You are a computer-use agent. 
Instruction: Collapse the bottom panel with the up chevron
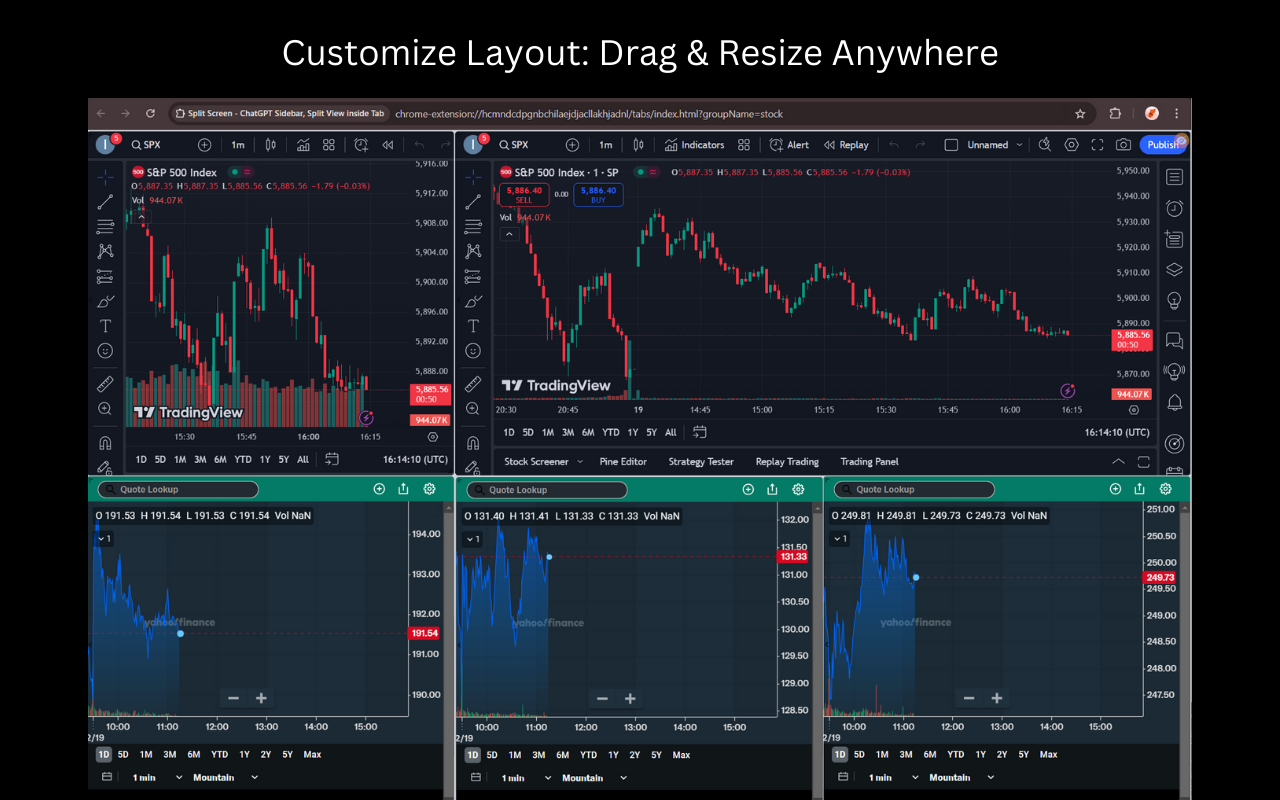coord(1118,461)
